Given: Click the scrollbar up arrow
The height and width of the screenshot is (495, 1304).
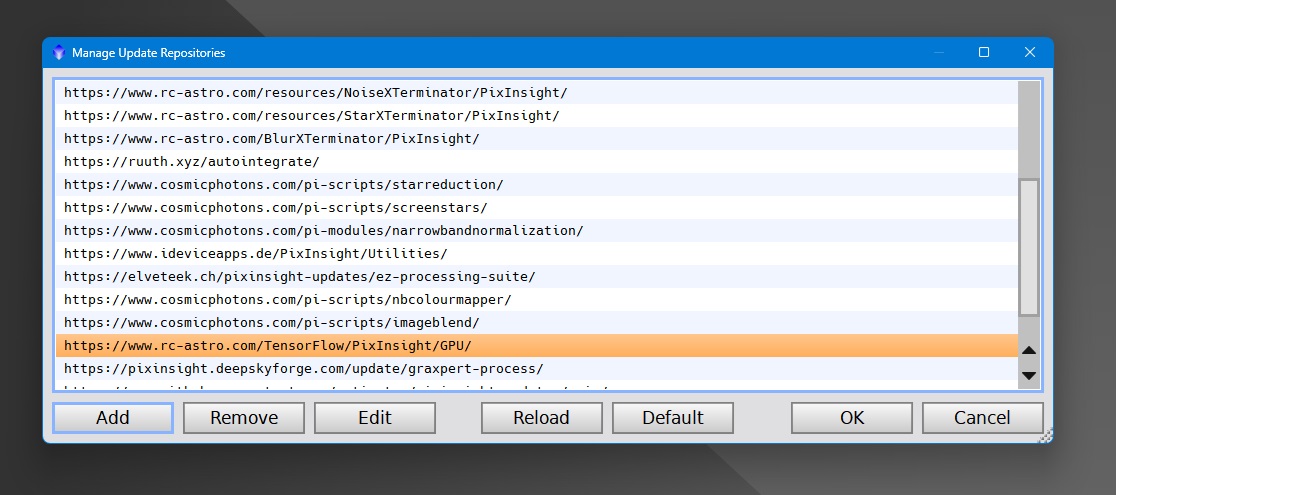Looking at the screenshot, I should 1028,350.
